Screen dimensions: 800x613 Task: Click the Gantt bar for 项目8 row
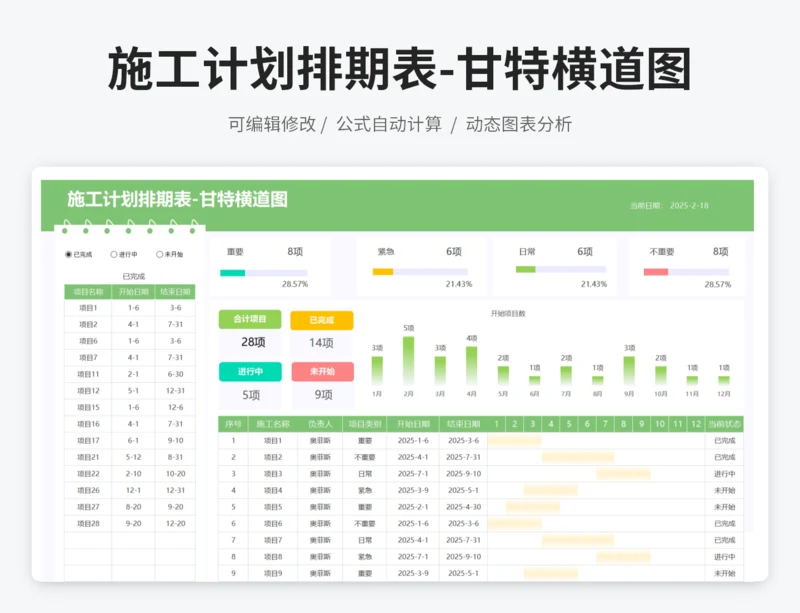pyautogui.click(x=623, y=557)
